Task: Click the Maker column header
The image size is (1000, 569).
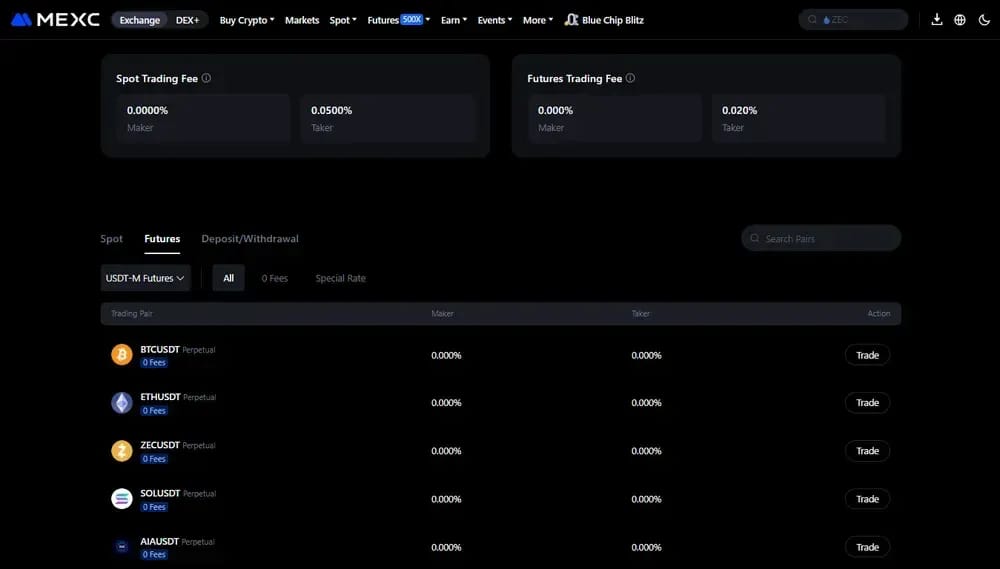Action: pyautogui.click(x=443, y=313)
